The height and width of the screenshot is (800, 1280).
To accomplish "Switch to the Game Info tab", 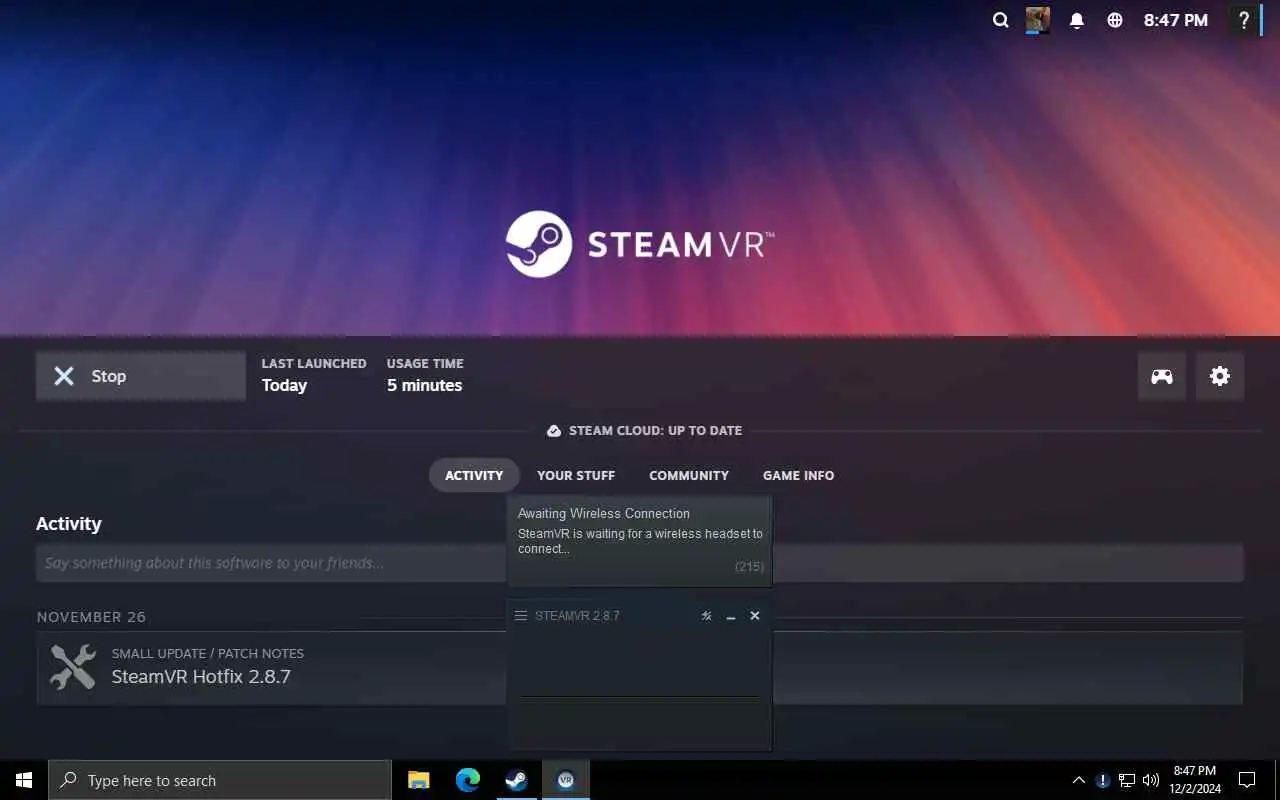I will coord(798,475).
